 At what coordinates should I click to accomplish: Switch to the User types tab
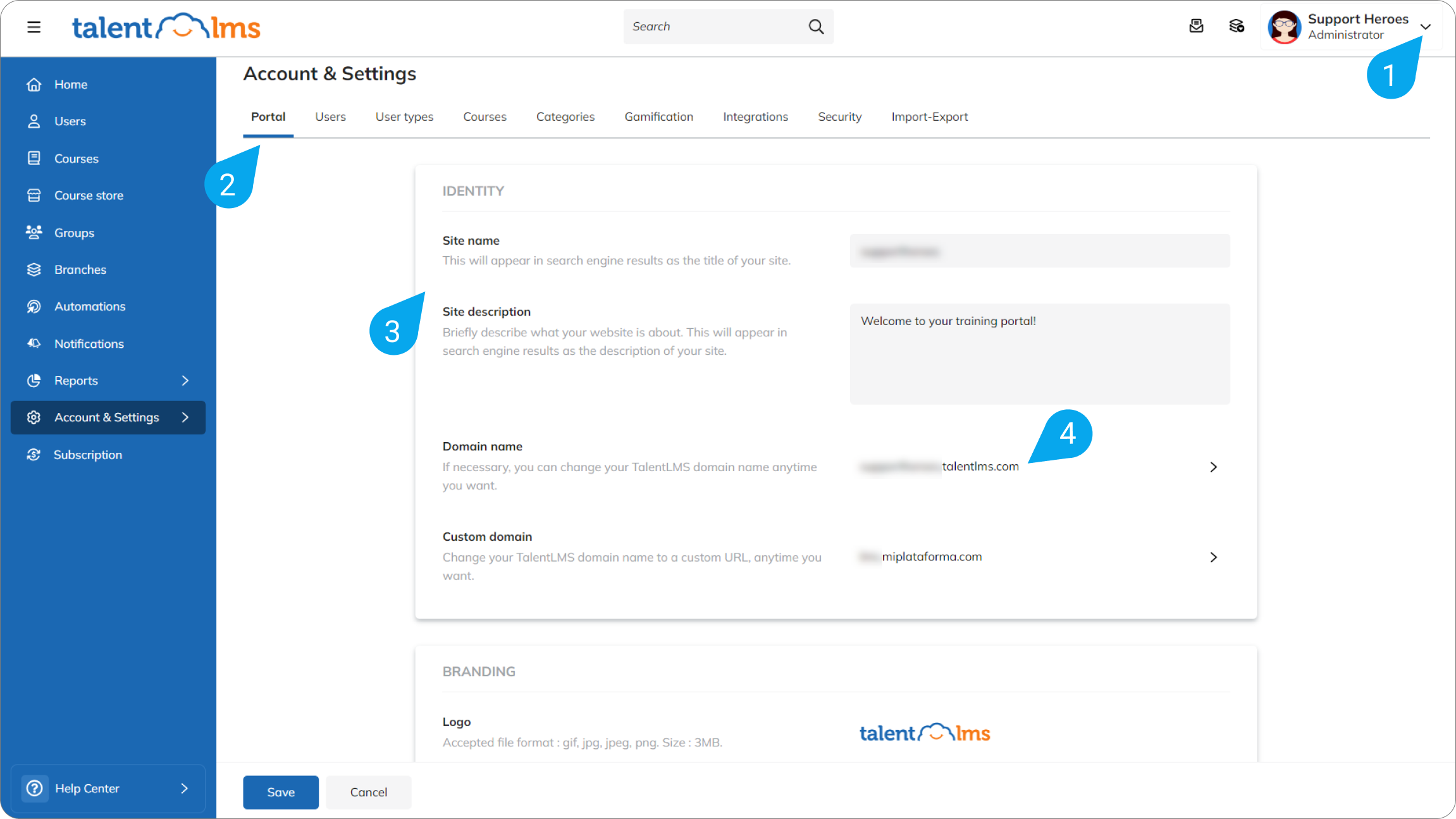pyautogui.click(x=404, y=117)
